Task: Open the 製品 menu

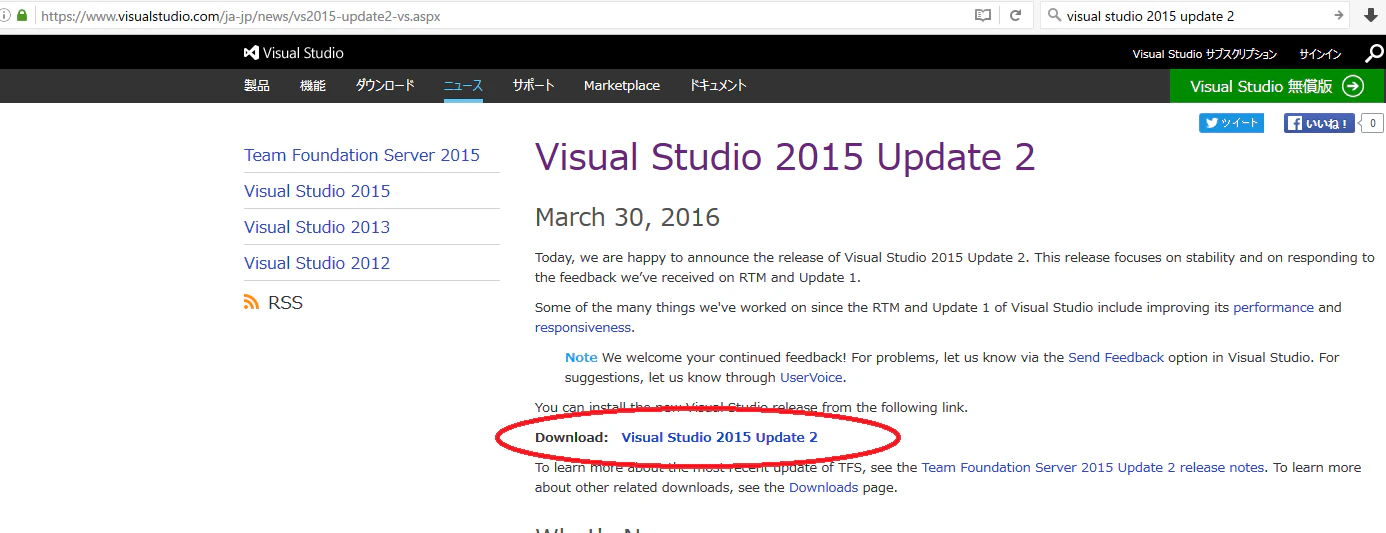Action: point(257,86)
